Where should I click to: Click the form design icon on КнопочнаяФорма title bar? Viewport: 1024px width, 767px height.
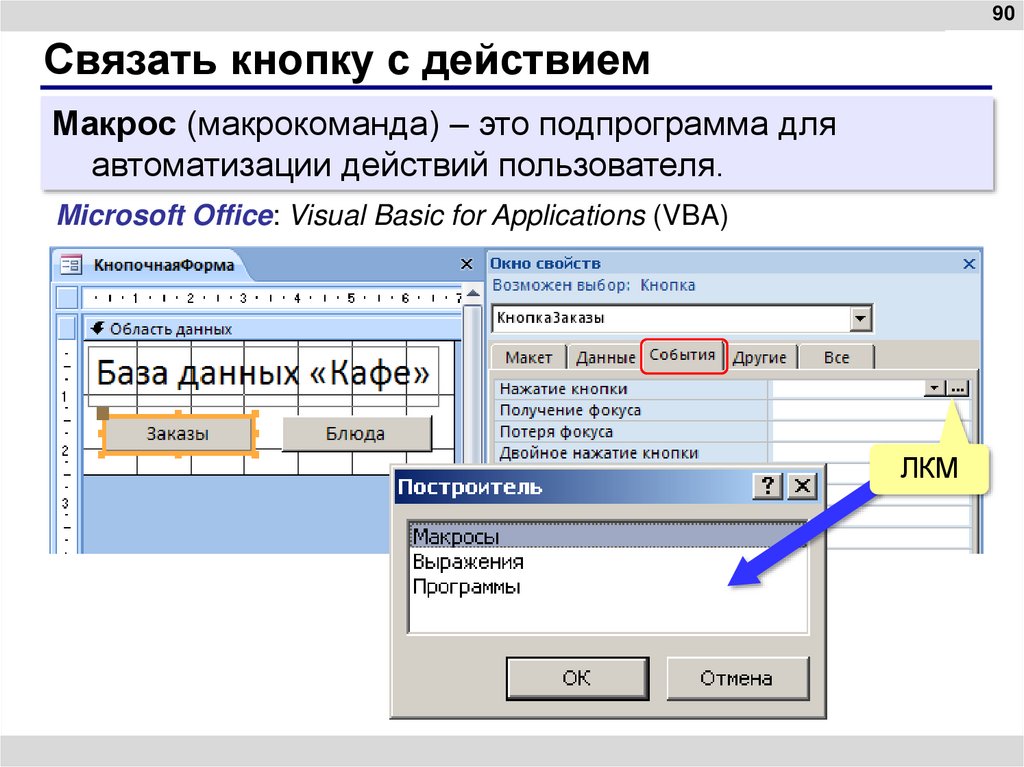tap(69, 264)
